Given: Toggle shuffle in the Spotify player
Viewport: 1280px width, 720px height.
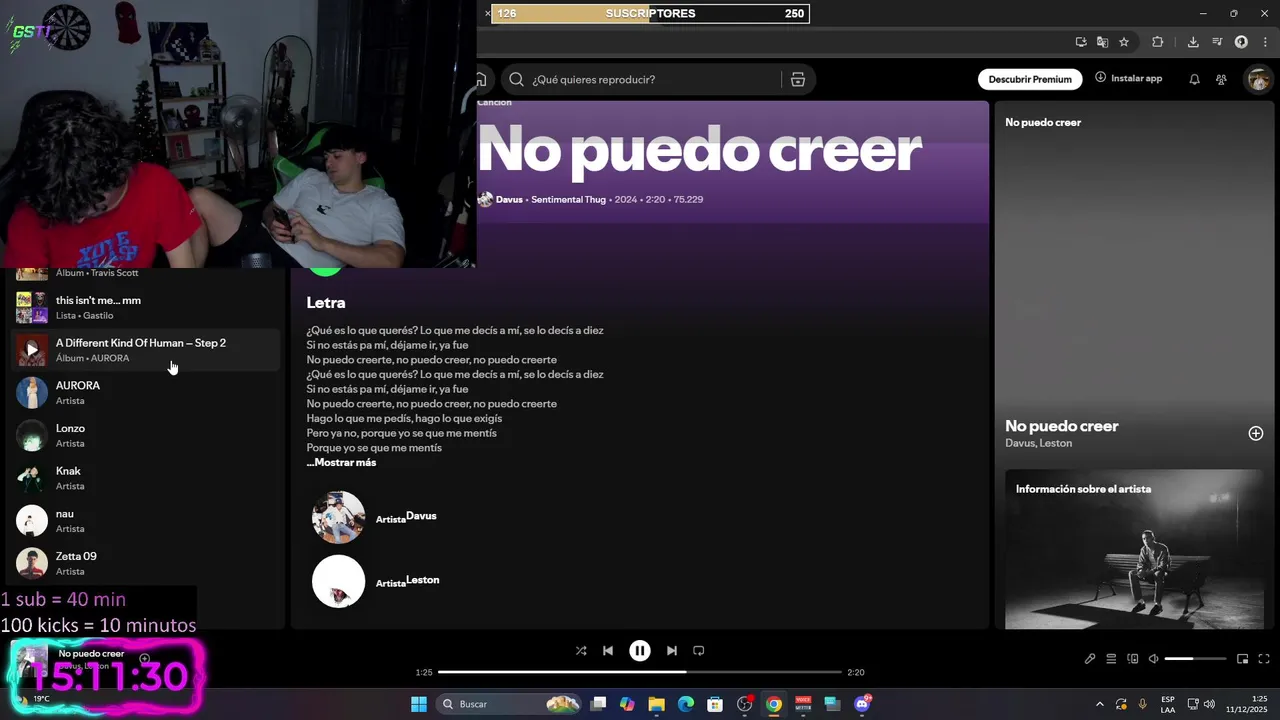Looking at the screenshot, I should click(581, 651).
